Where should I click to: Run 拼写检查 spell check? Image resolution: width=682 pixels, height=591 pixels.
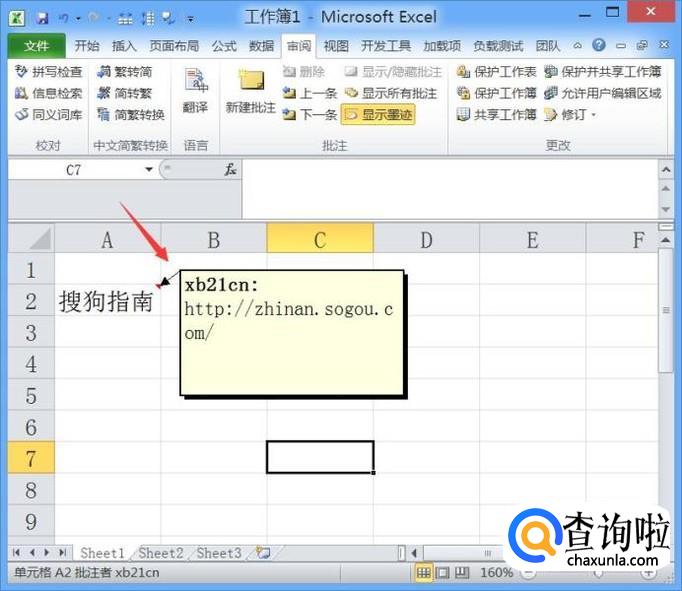[49, 72]
